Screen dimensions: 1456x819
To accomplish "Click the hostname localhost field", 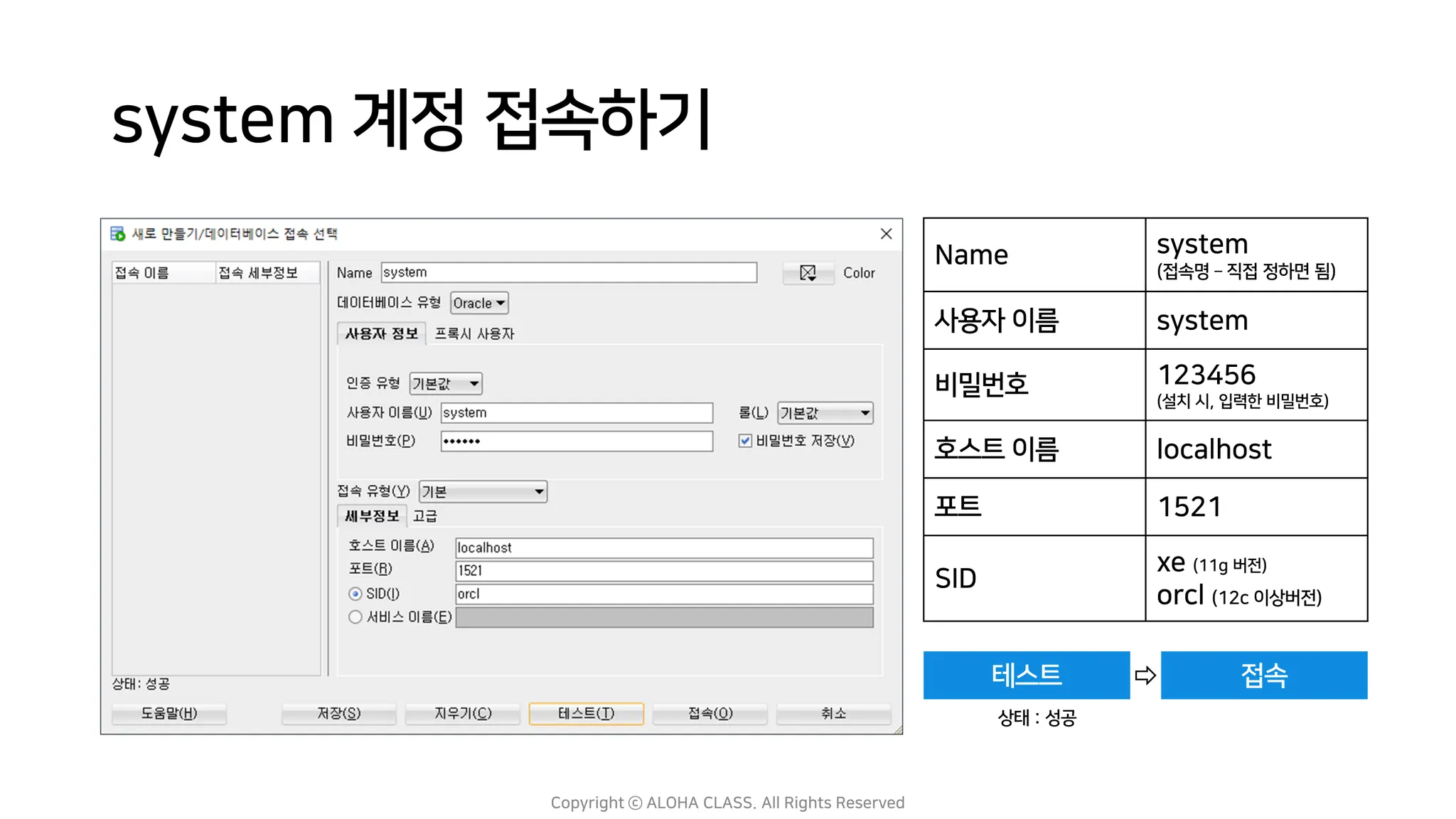I will (663, 548).
